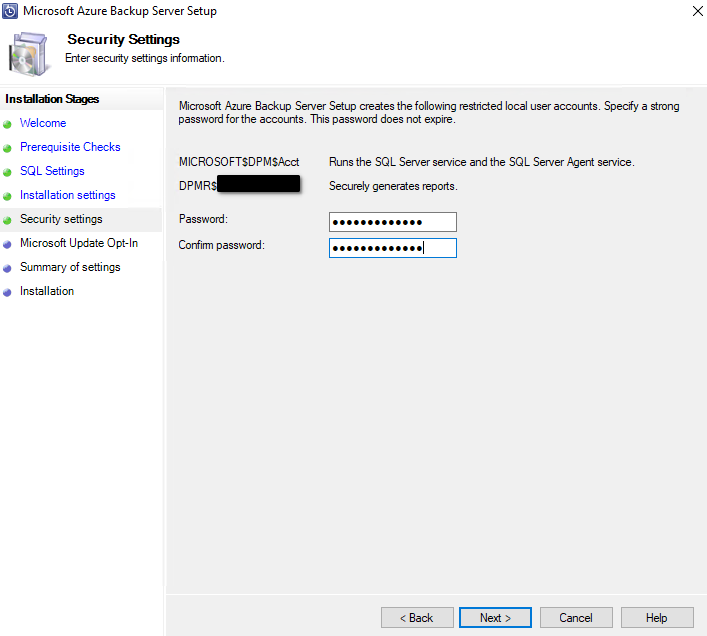Open the SQL Settings stage
707x636 pixels.
[52, 171]
